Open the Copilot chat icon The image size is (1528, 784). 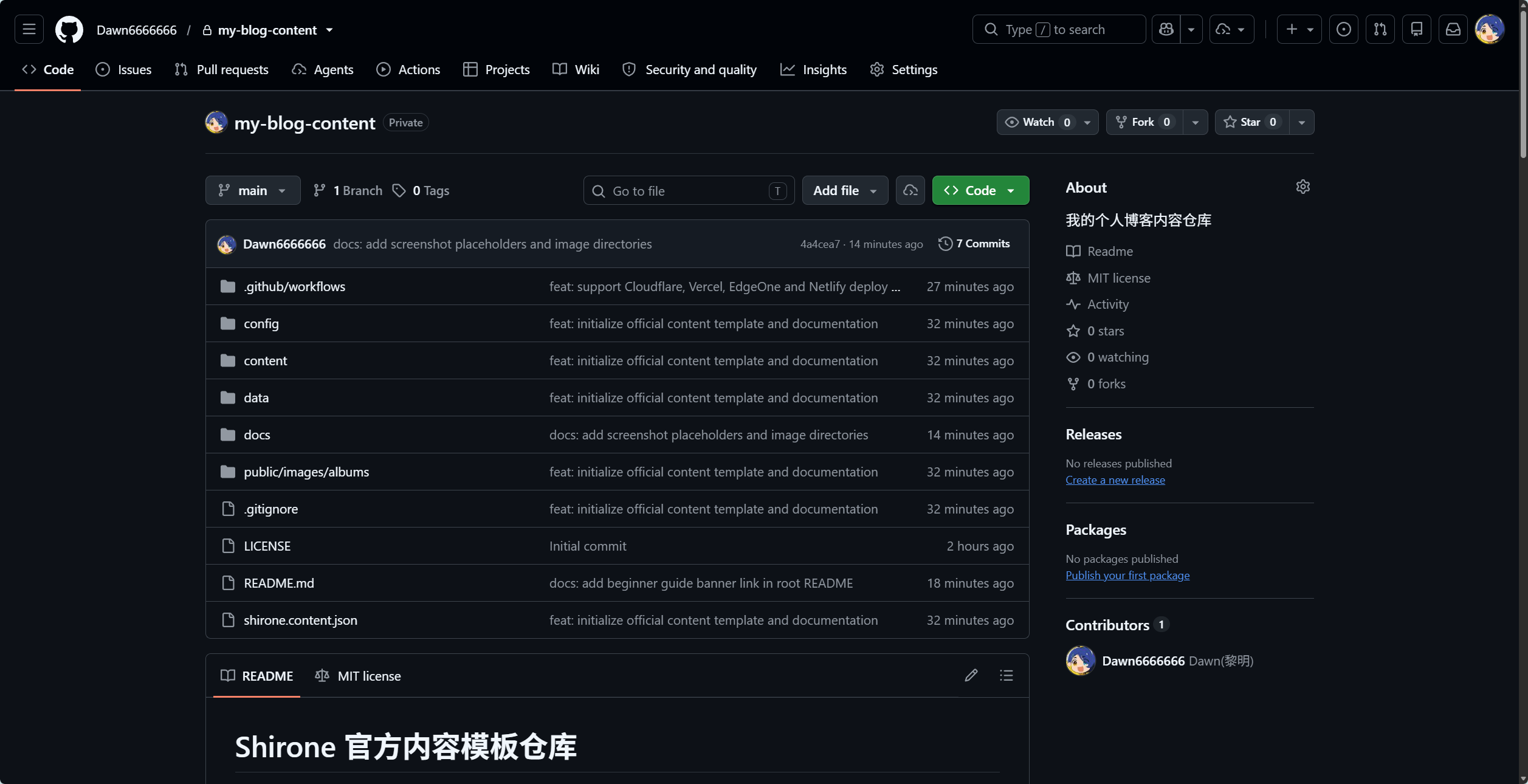tap(1166, 29)
